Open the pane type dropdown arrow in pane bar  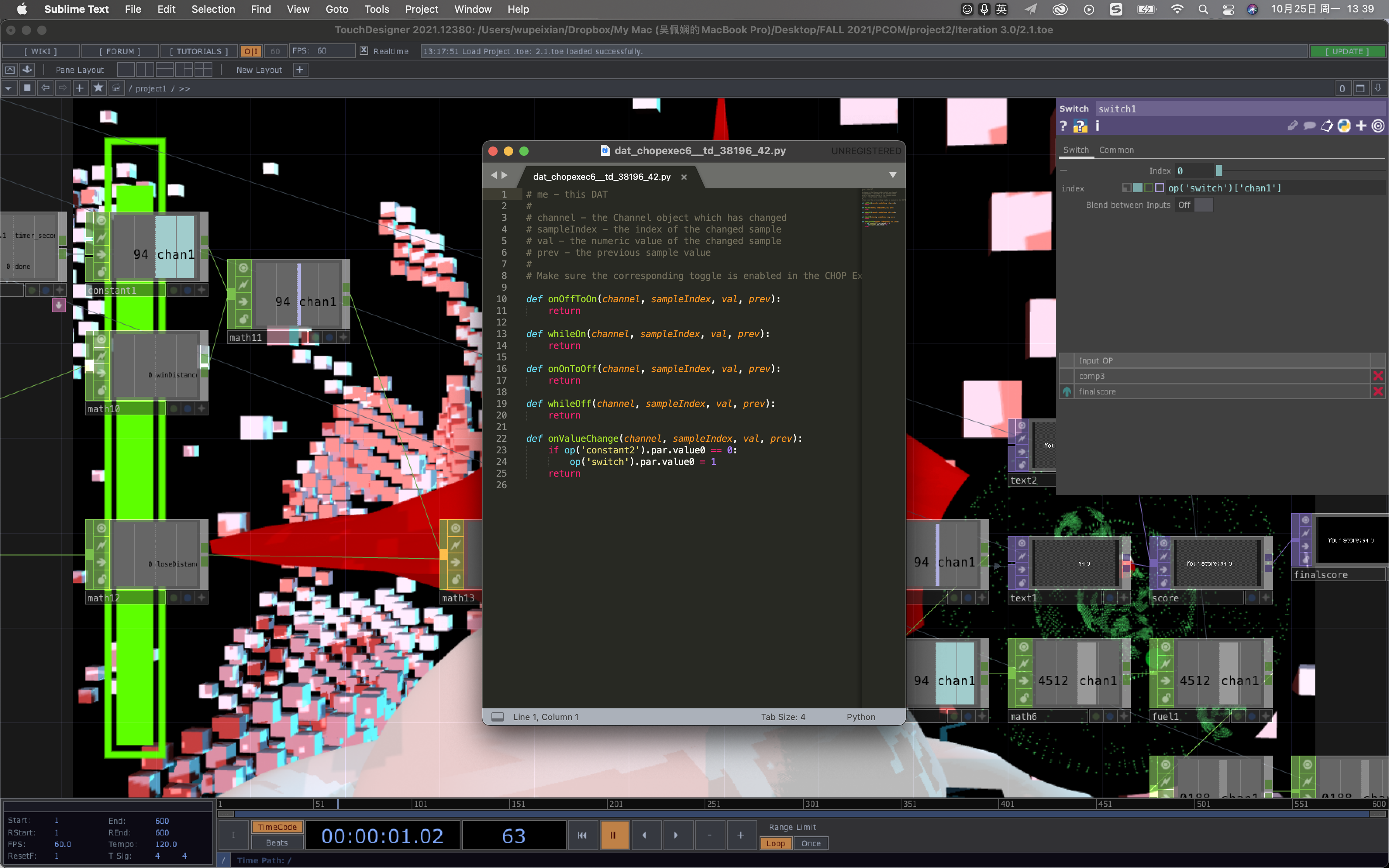pyautogui.click(x=9, y=88)
